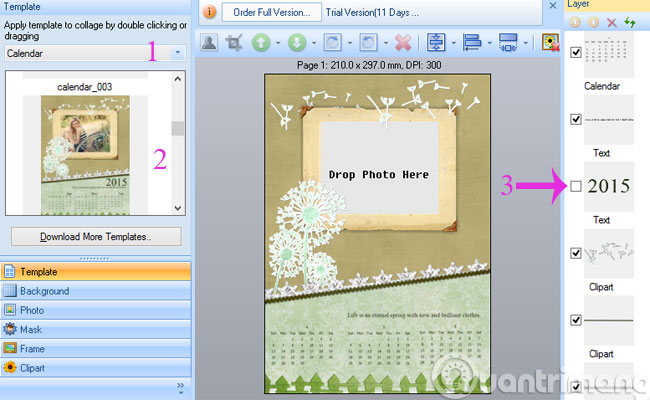Image resolution: width=650 pixels, height=400 pixels.
Task: Click the green swap arrows icon in Layer panel
Action: [630, 22]
